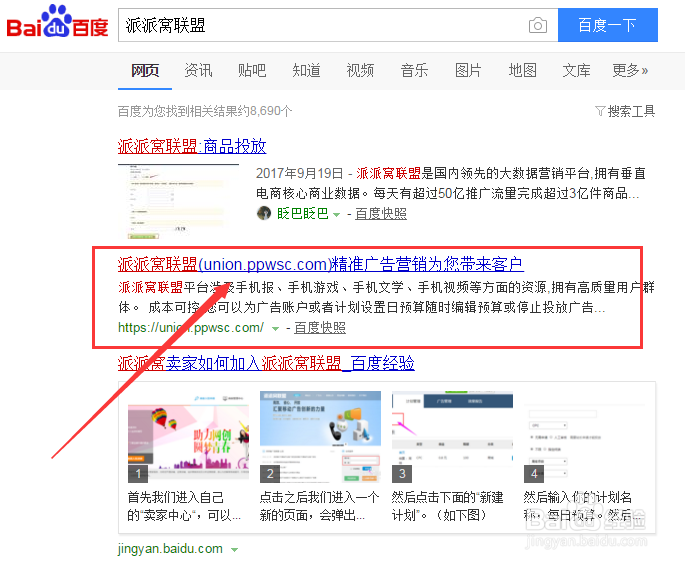
Task: Click the jingyan.baidu.com green URL
Action: [170, 548]
